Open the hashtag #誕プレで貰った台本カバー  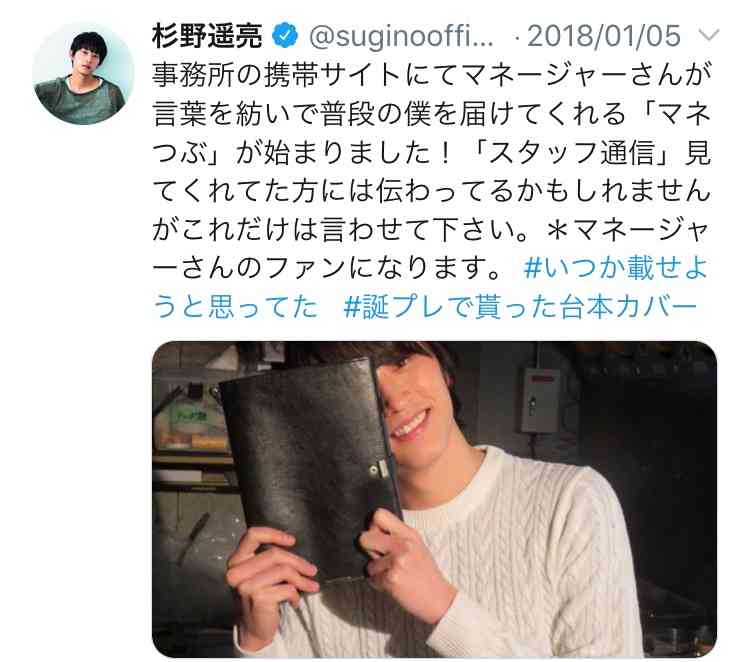click(520, 306)
